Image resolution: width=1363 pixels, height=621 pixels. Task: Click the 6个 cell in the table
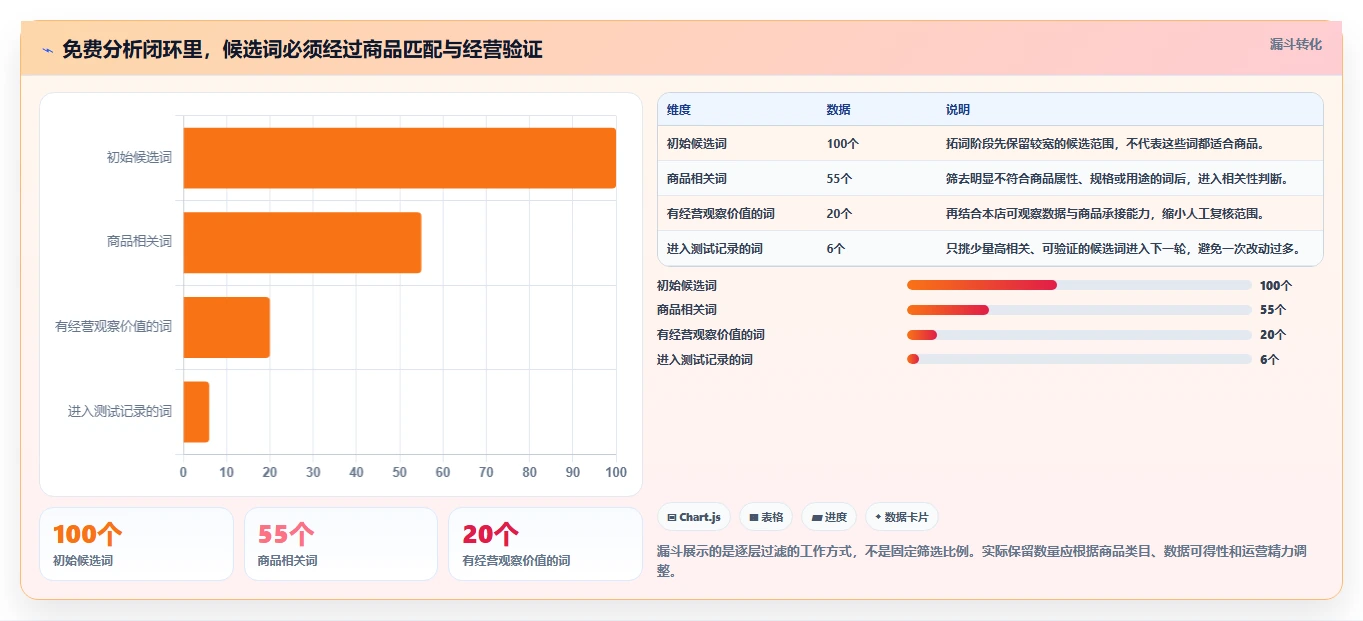click(x=836, y=249)
